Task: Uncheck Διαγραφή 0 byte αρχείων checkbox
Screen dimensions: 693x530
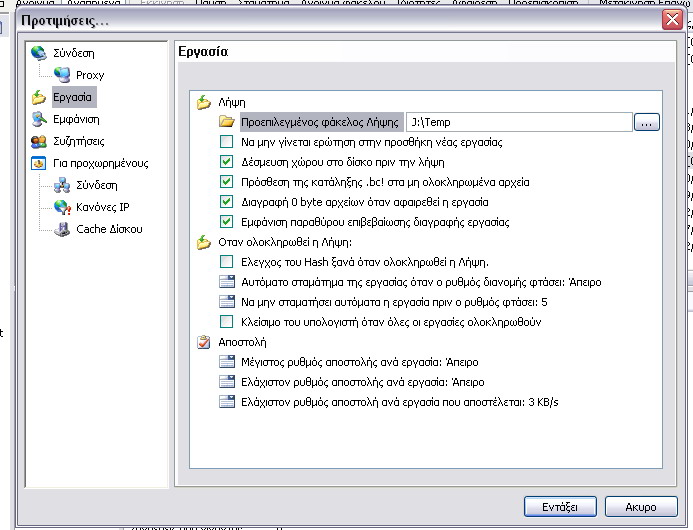Action: coord(226,202)
